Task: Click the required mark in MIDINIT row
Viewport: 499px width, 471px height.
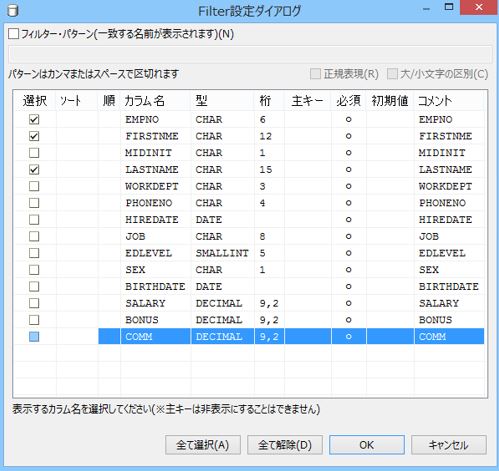Action: click(349, 153)
